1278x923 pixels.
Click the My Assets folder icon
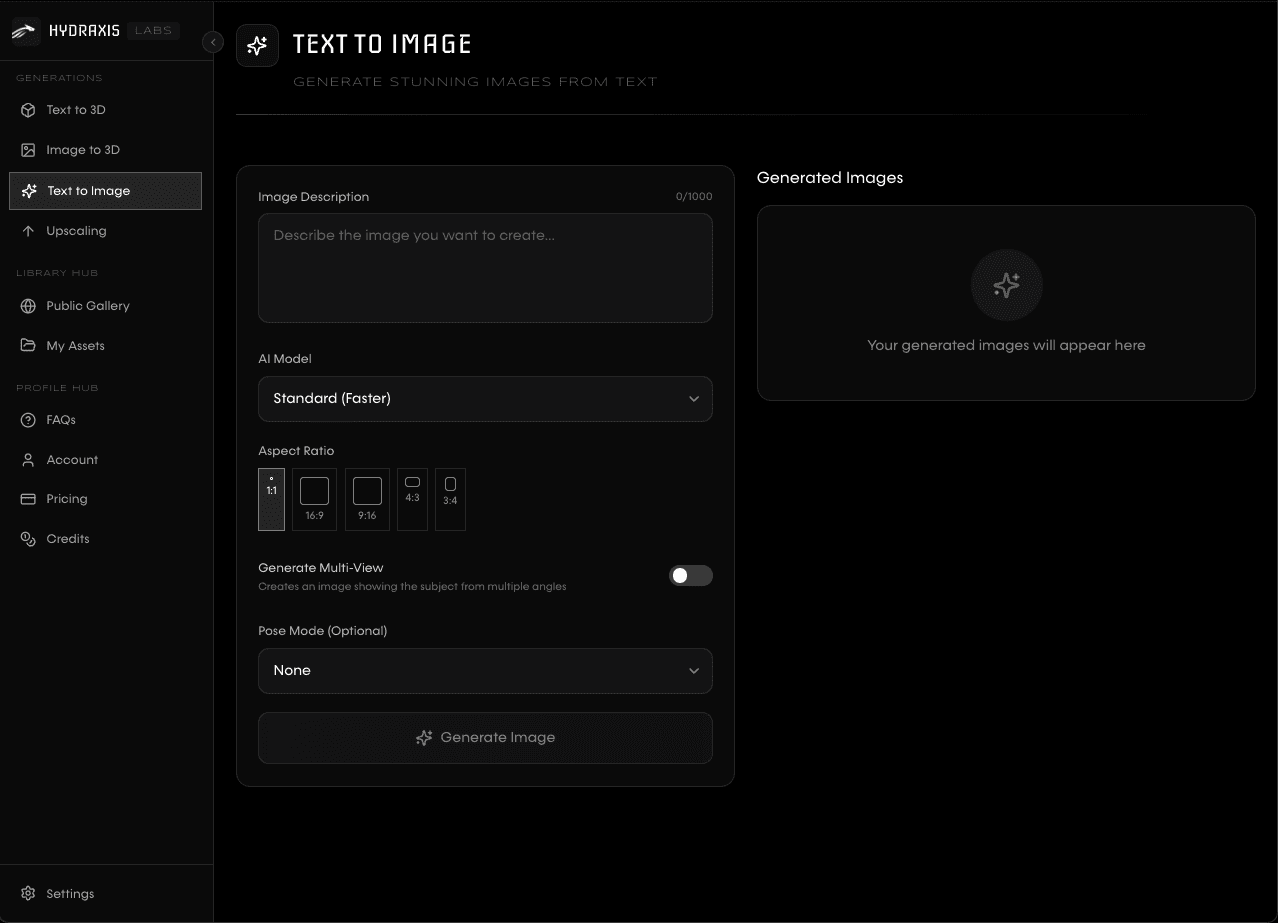(28, 346)
